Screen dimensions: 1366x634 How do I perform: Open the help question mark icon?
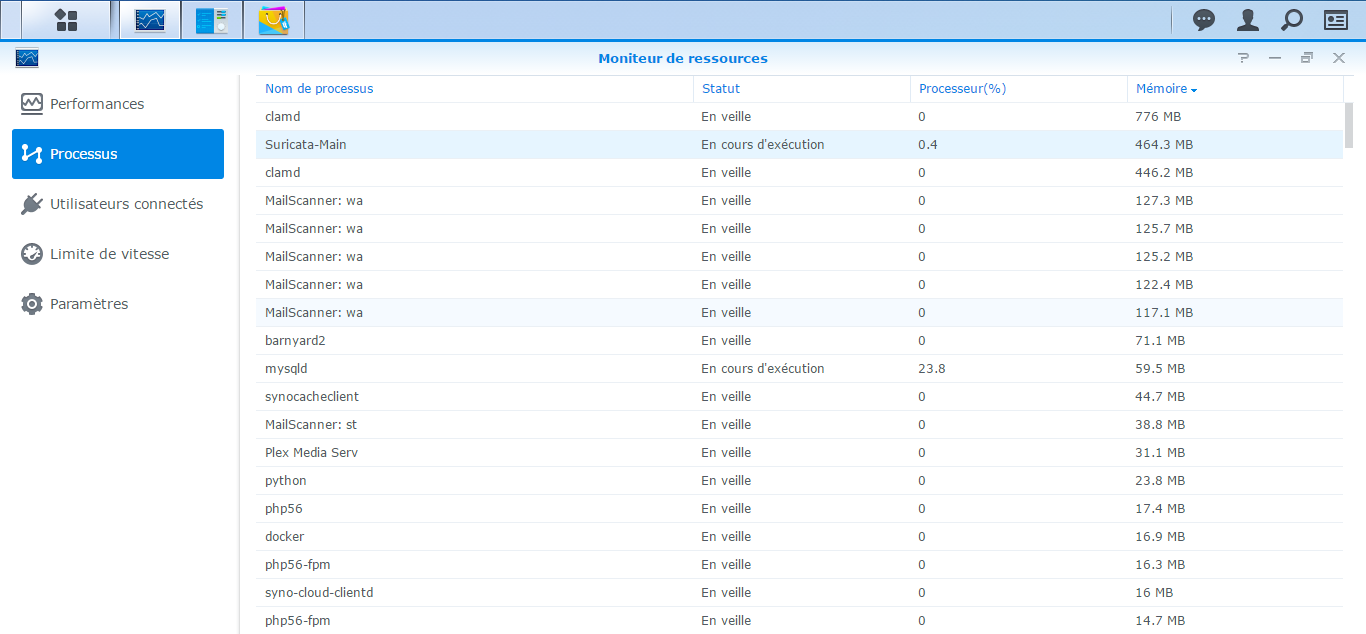pos(1243,58)
